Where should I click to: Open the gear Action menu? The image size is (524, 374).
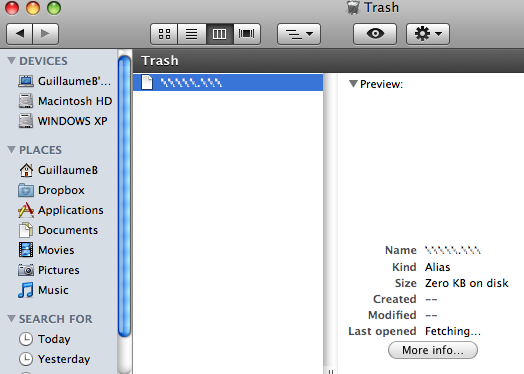click(428, 34)
